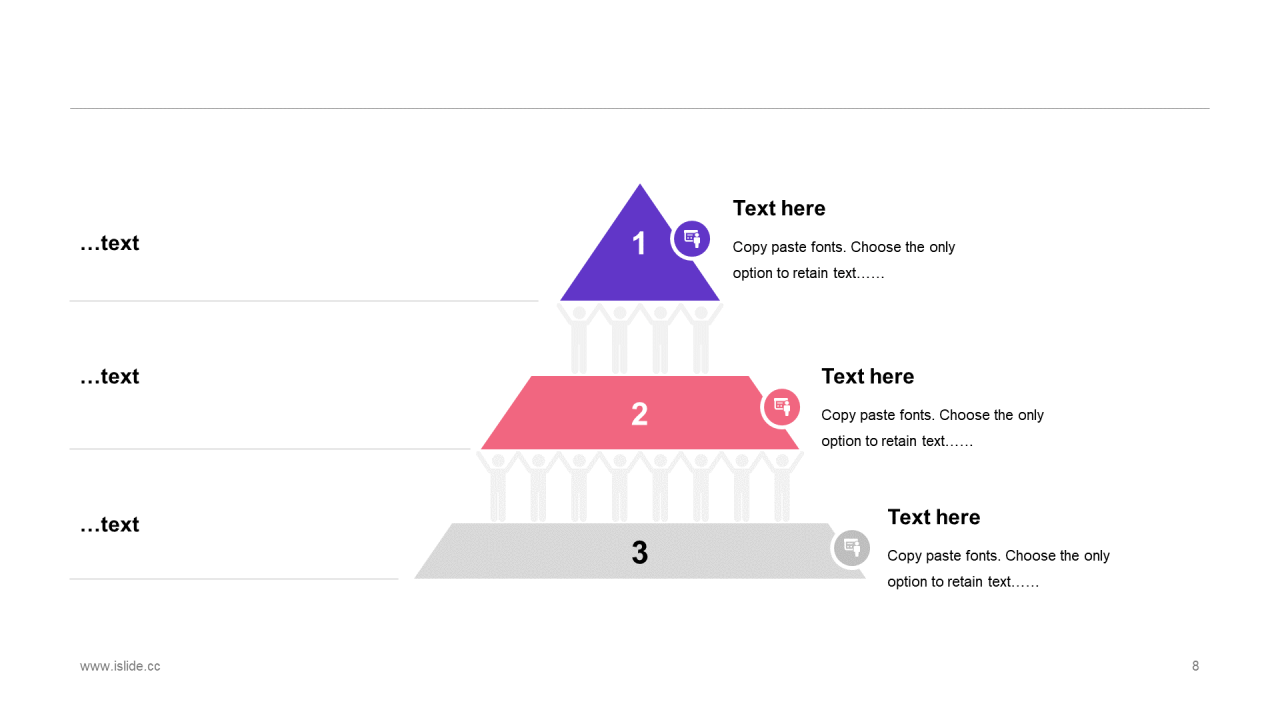Select the first "…text" label on the left

(110, 243)
